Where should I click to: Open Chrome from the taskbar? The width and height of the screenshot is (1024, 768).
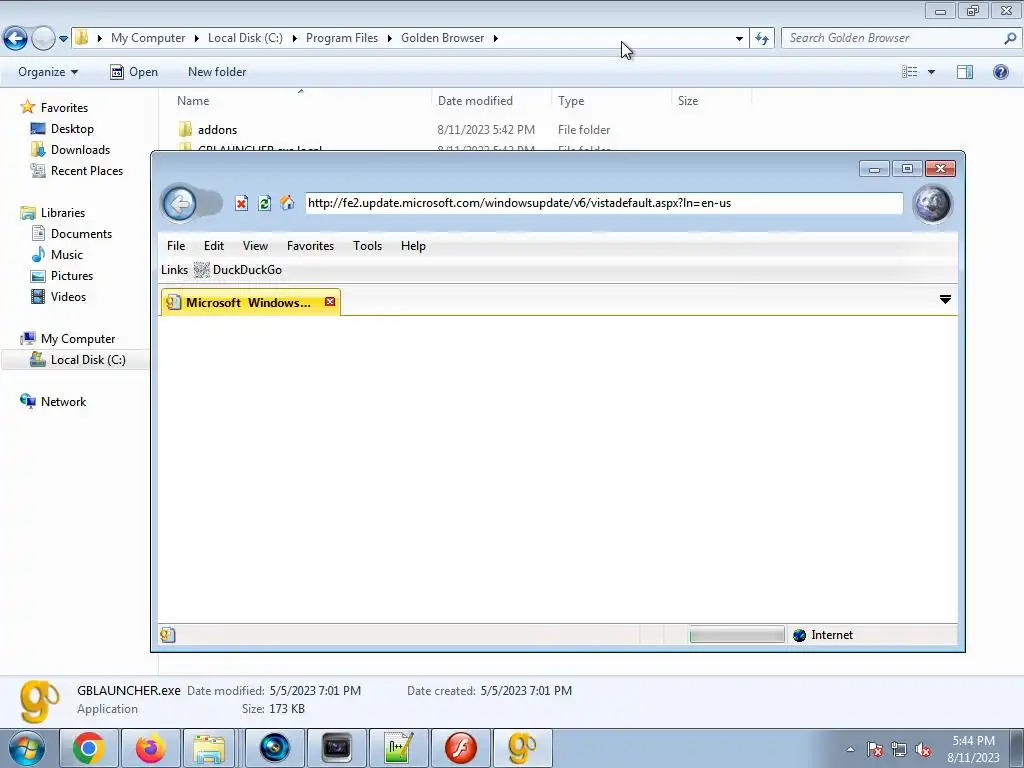(x=89, y=748)
